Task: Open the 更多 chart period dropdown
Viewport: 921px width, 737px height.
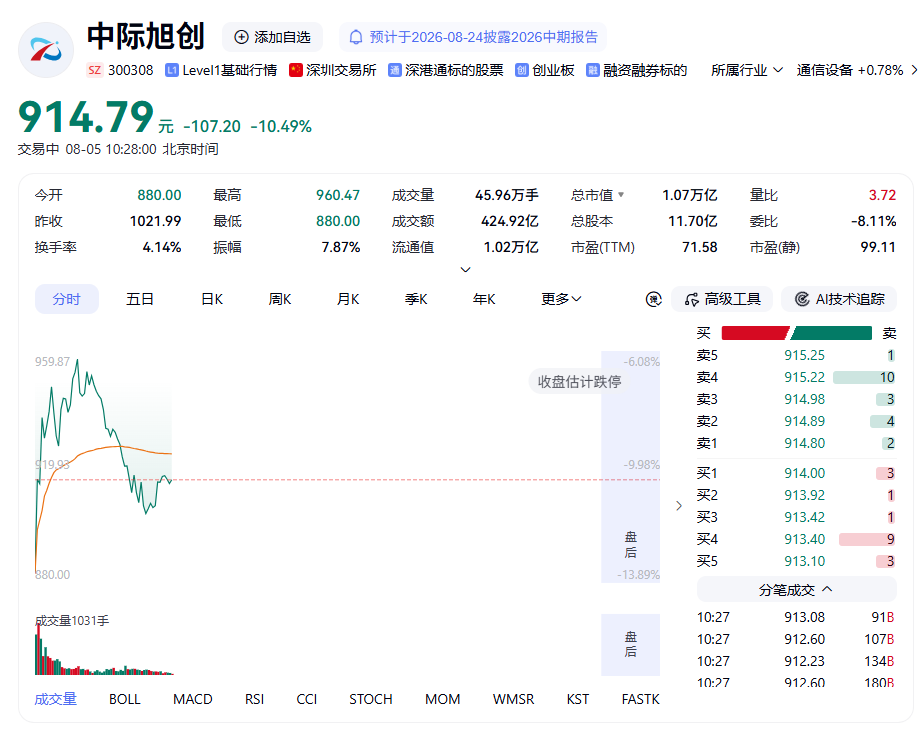Action: click(561, 299)
